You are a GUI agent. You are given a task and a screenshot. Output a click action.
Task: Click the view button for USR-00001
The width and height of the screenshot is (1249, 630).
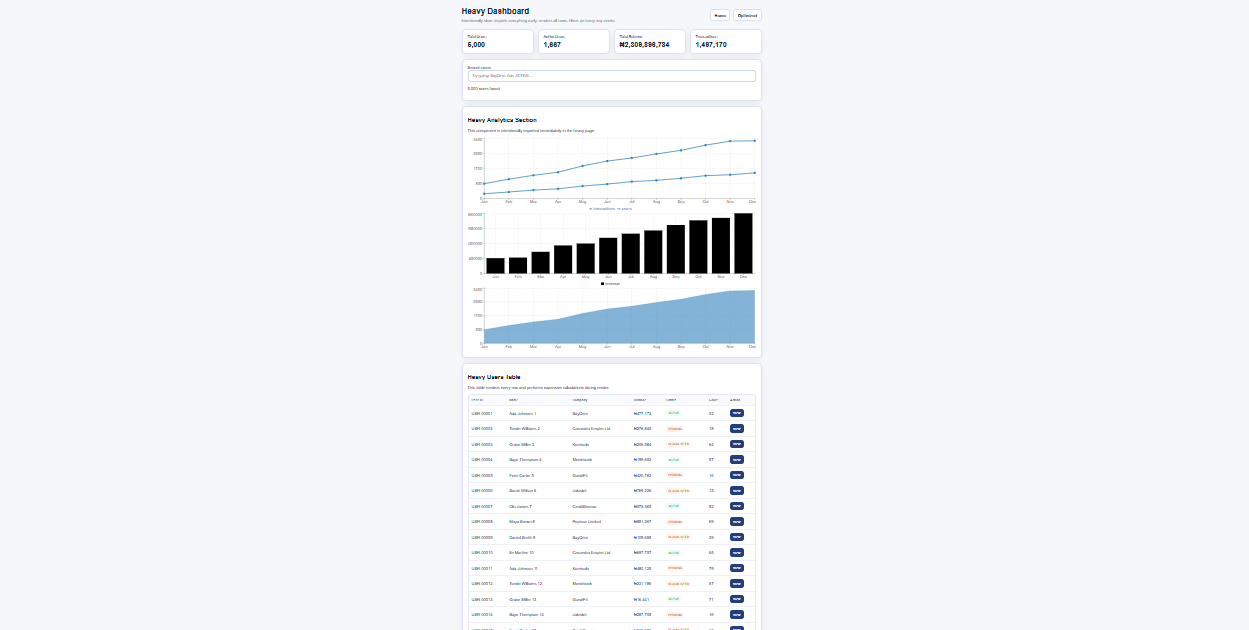point(737,412)
